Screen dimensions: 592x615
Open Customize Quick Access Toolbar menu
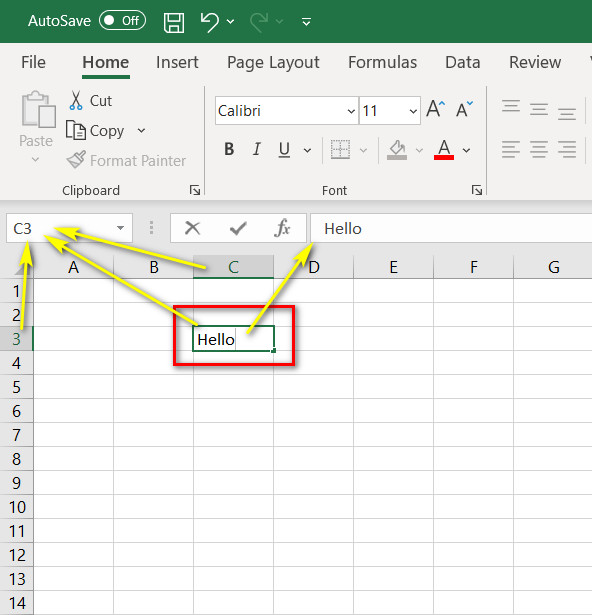click(306, 22)
